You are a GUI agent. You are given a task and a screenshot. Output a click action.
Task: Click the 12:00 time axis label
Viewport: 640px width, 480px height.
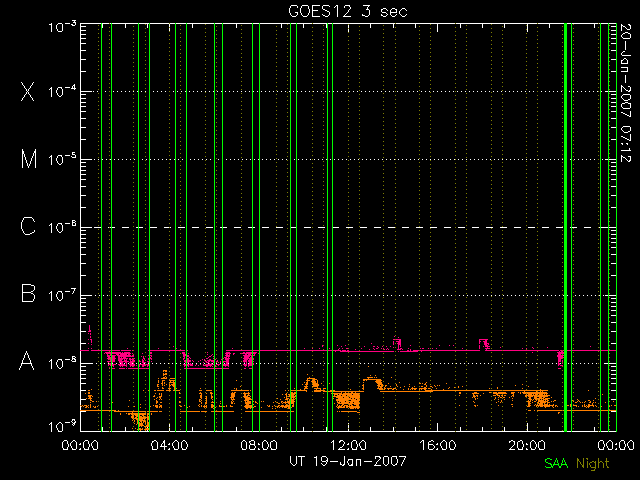348,445
